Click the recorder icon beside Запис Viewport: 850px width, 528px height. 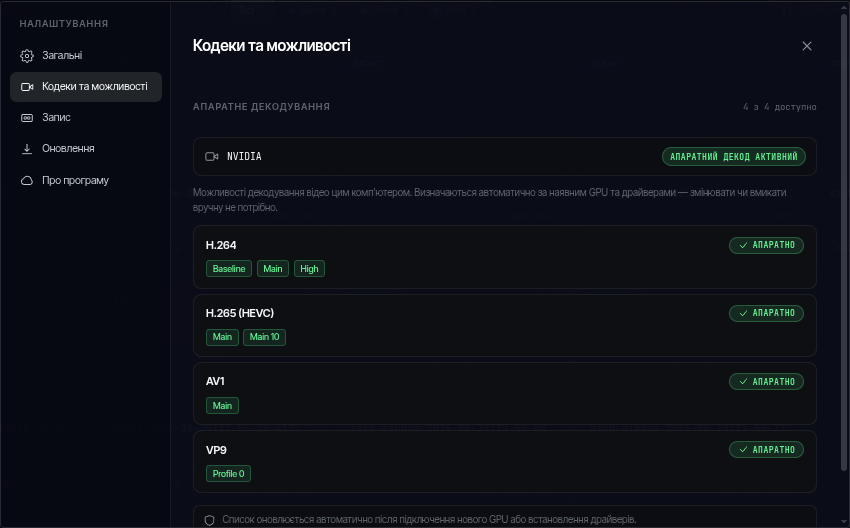click(27, 118)
